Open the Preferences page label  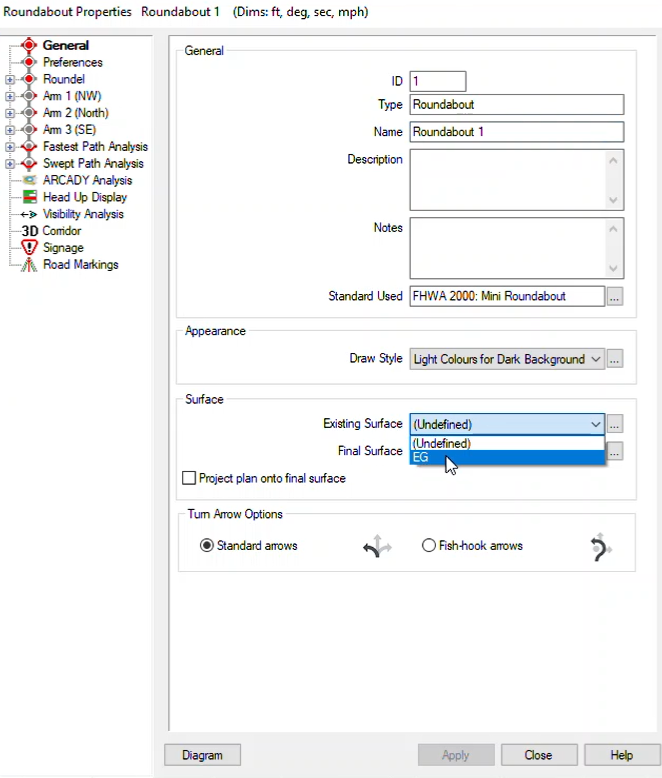[72, 62]
